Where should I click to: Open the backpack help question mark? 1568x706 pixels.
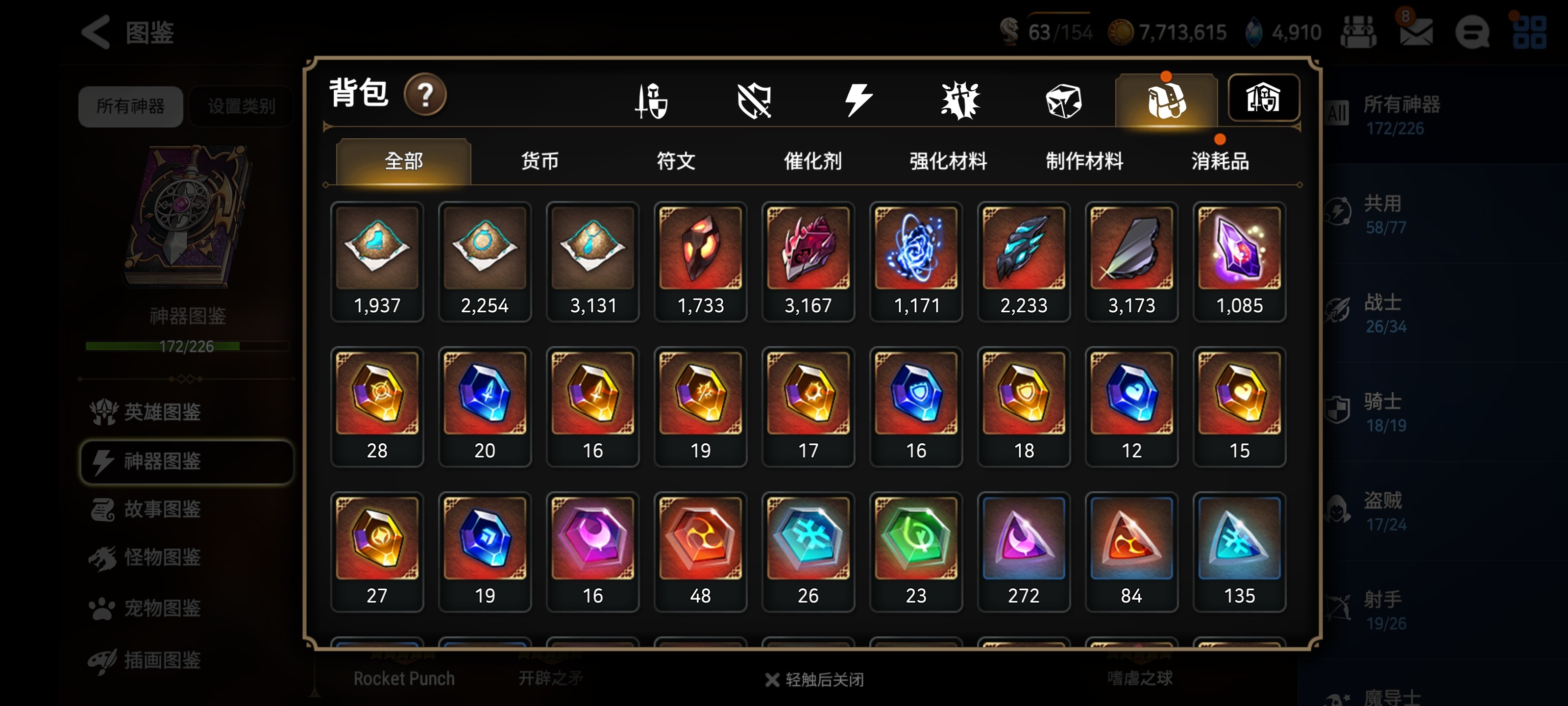click(x=425, y=95)
